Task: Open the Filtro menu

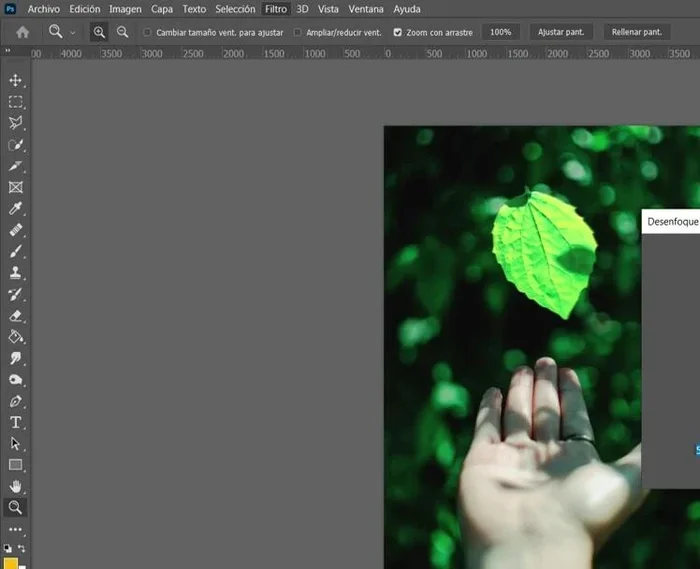Action: (276, 9)
